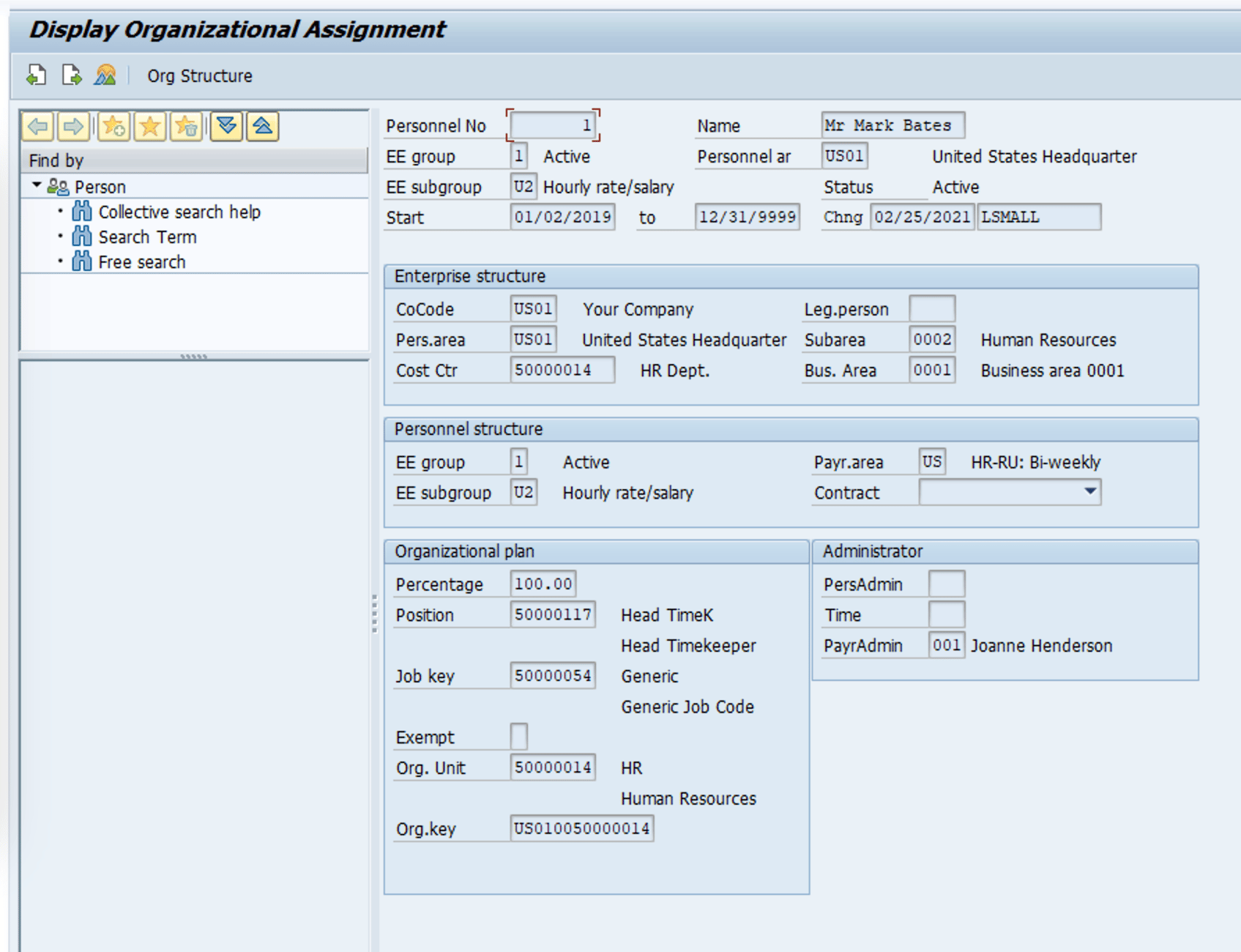Click the delete favorites star-trash icon
This screenshot has height=952, width=1241.
pos(187,126)
